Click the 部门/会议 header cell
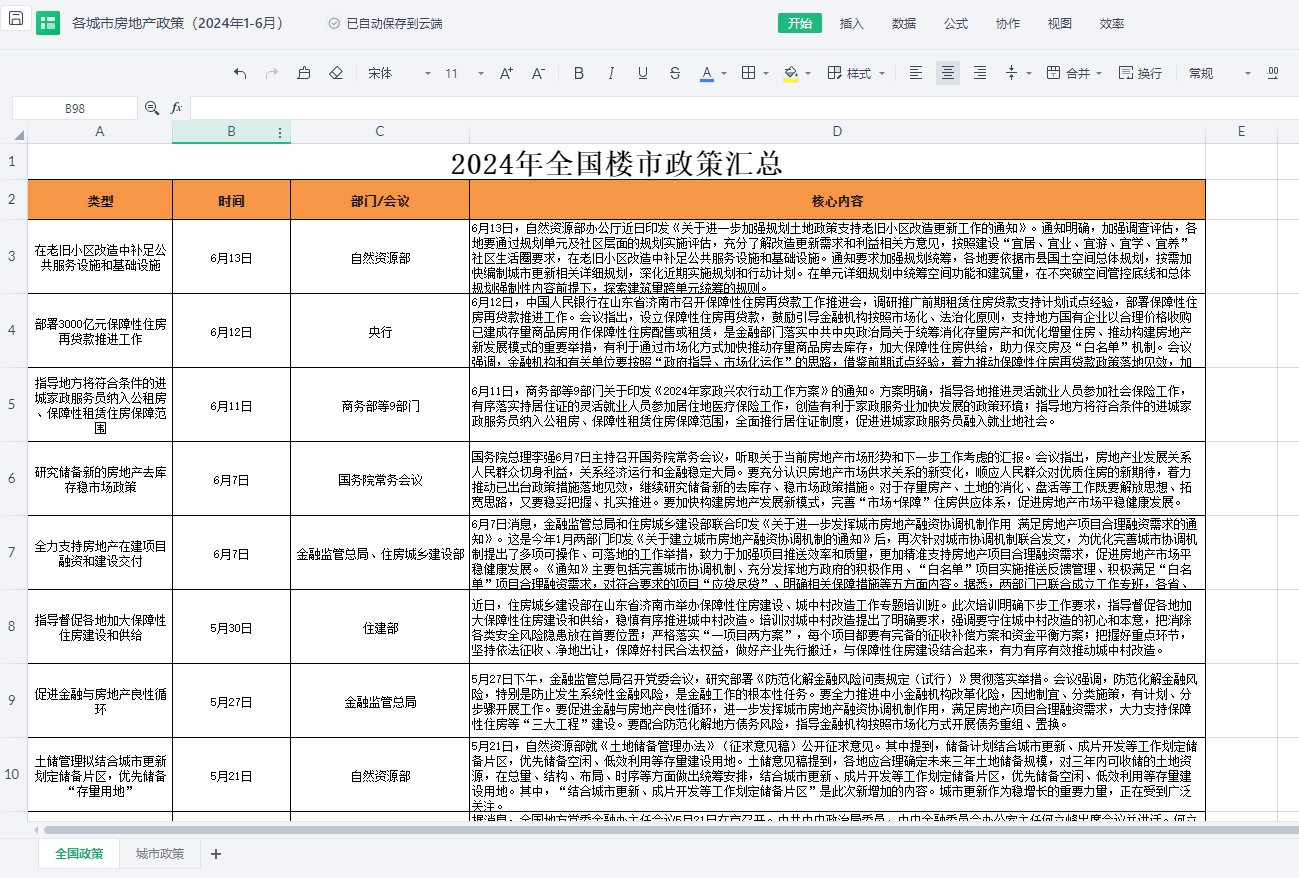Viewport: 1299px width, 878px height. [380, 201]
